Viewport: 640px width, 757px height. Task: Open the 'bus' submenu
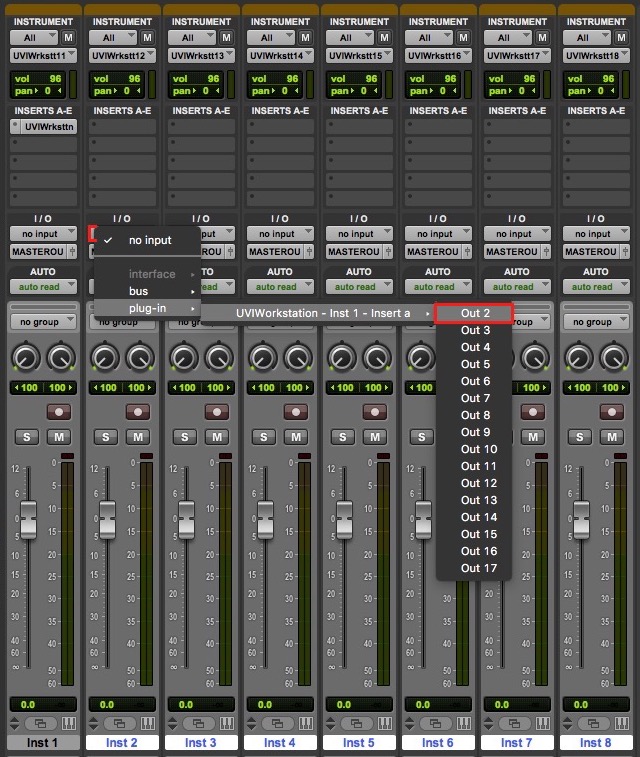[x=147, y=291]
